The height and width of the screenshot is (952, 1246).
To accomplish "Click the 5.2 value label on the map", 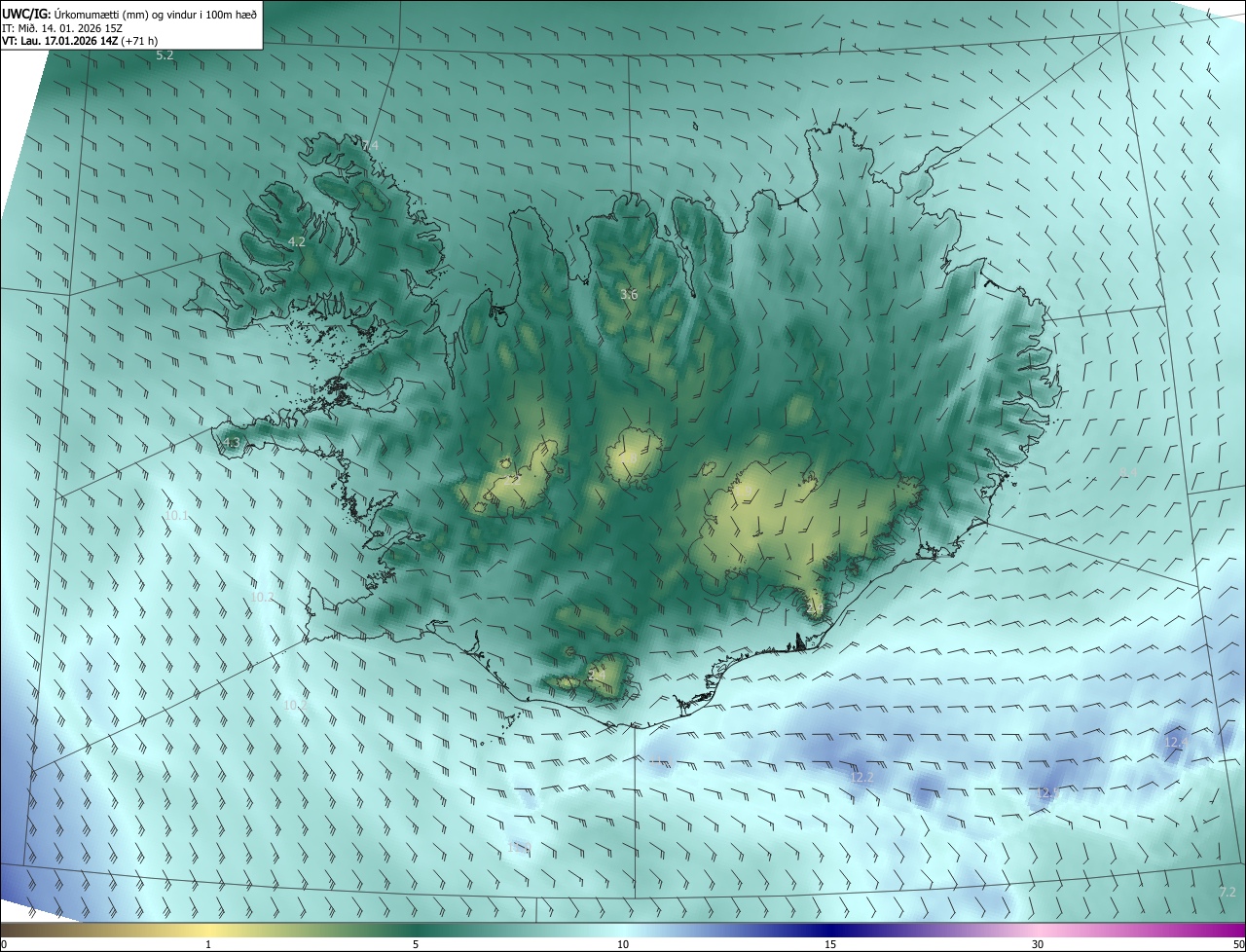I will coord(165,55).
